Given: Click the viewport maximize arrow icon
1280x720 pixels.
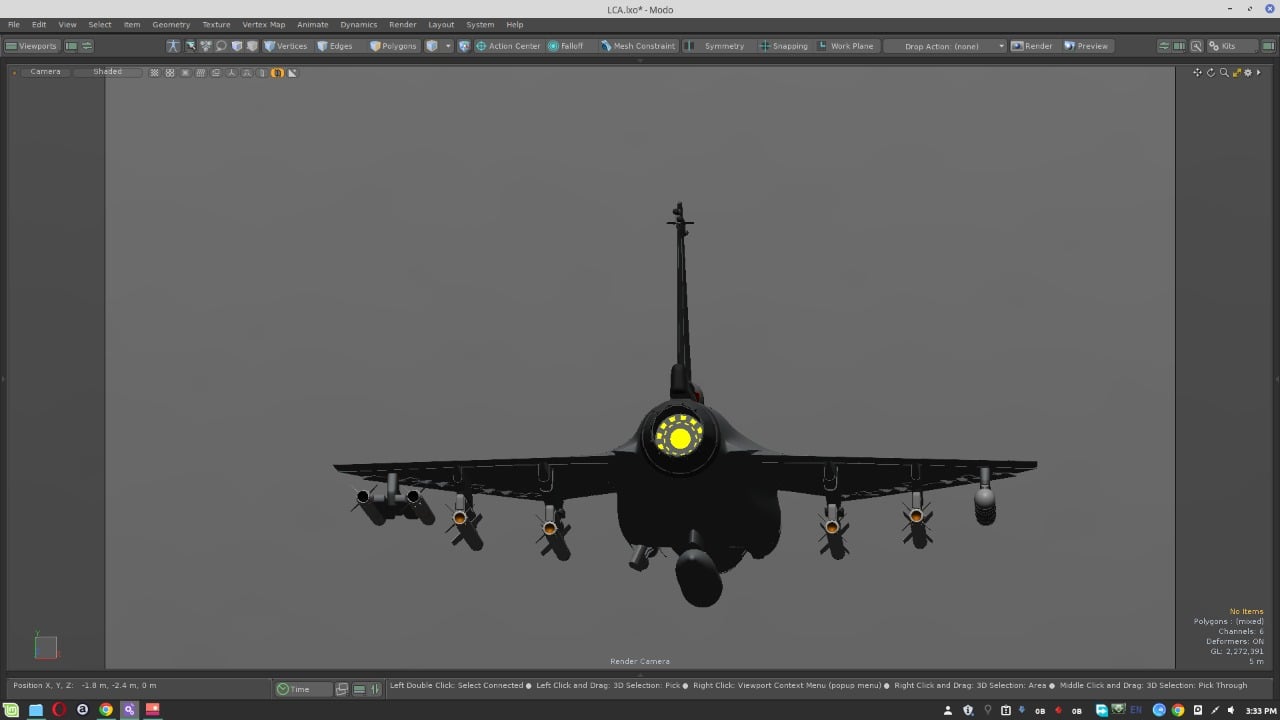Looking at the screenshot, I should pyautogui.click(x=1236, y=72).
